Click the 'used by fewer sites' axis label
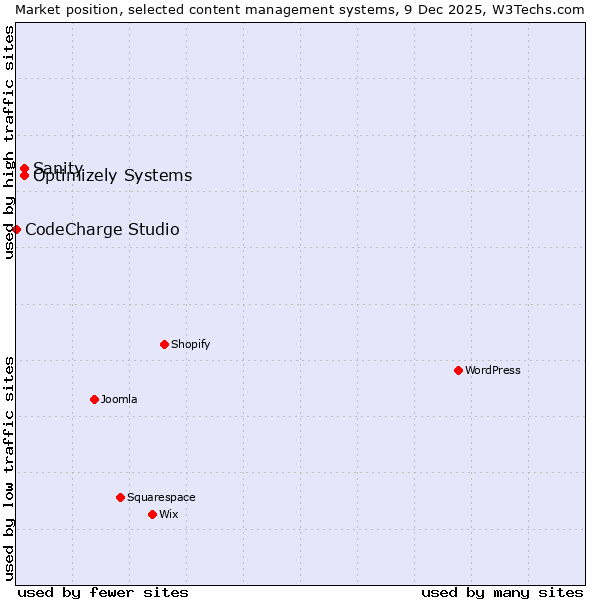The image size is (600, 600). tap(103, 593)
